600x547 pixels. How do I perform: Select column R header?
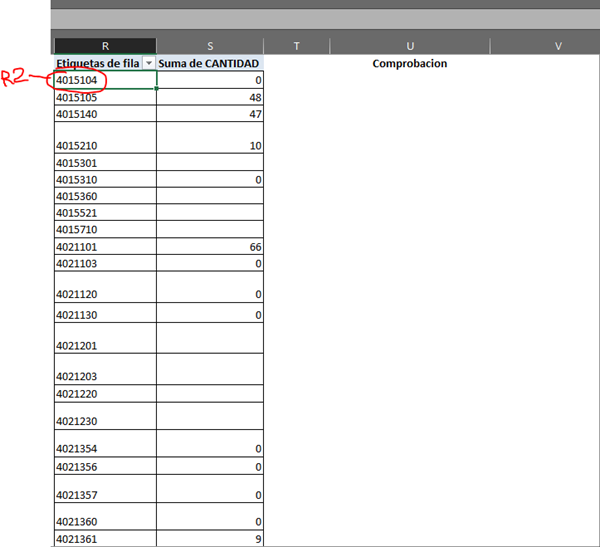point(105,46)
